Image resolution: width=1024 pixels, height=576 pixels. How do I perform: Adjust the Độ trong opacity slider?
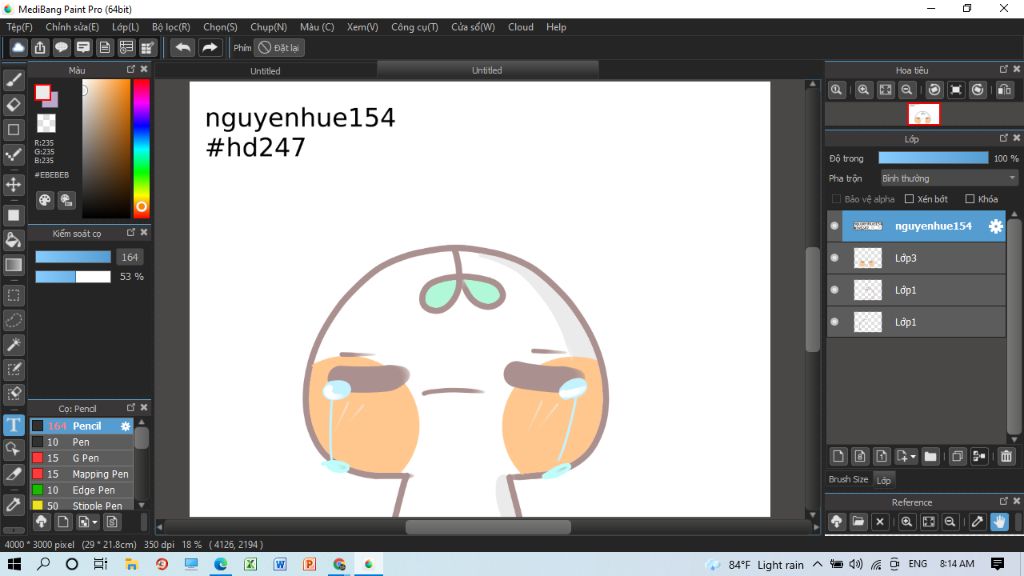(x=933, y=158)
